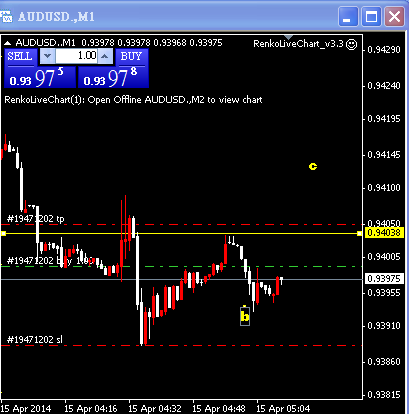409x414 pixels.
Task: Select right handle of yellow horizontal line
Action: pyautogui.click(x=359, y=234)
